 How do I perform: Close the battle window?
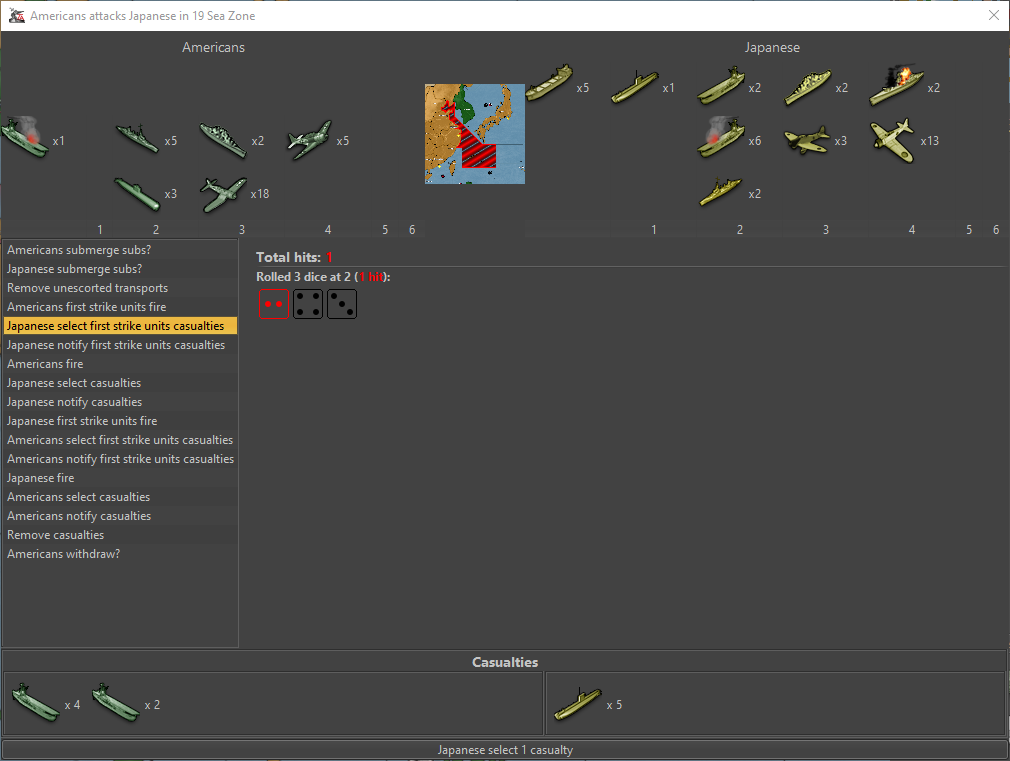993,15
